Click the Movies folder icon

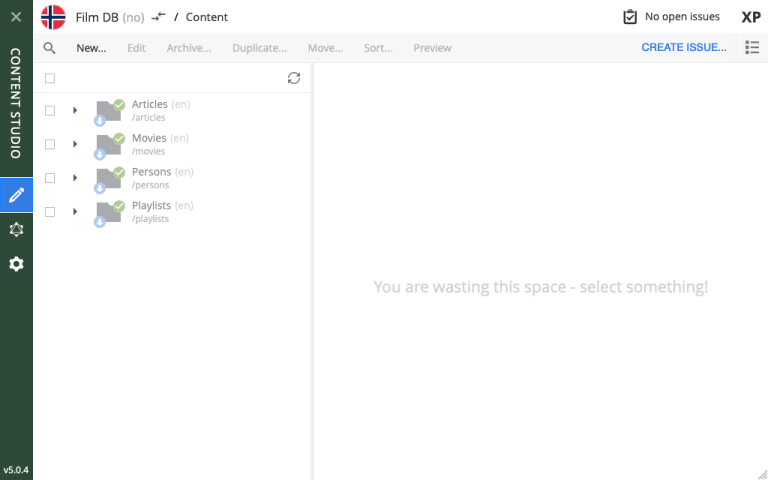(109, 145)
